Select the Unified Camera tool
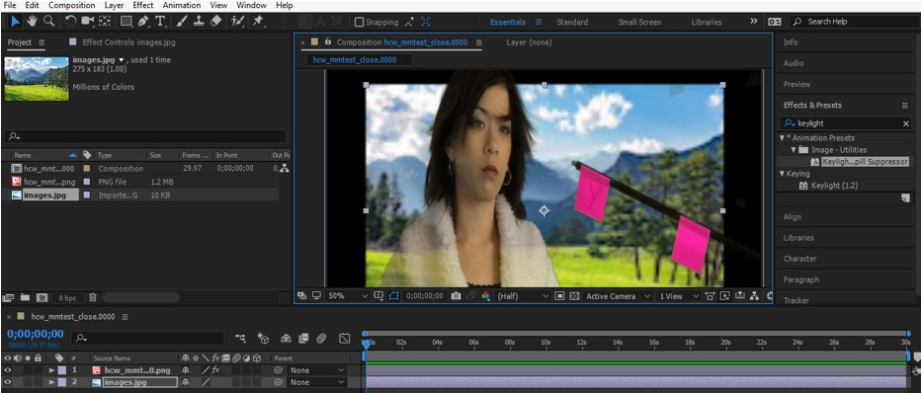This screenshot has width=921, height=393. [88, 21]
